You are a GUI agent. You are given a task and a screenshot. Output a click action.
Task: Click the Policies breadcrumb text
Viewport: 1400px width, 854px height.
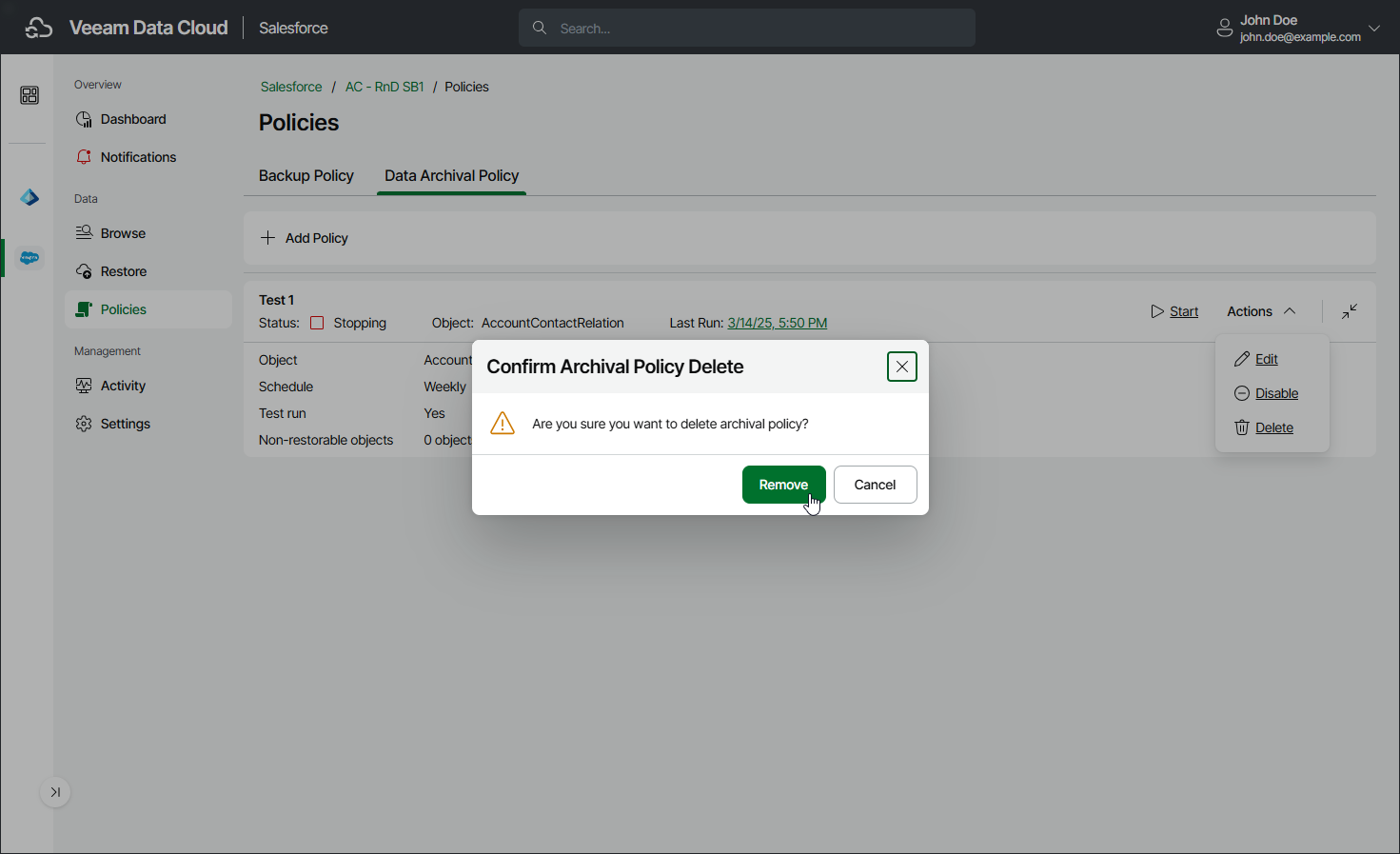467,87
